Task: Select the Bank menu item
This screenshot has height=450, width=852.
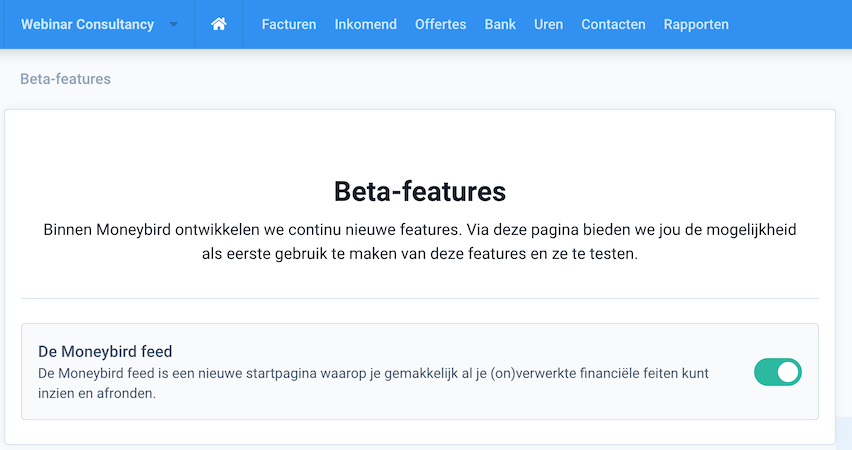Action: pyautogui.click(x=500, y=24)
